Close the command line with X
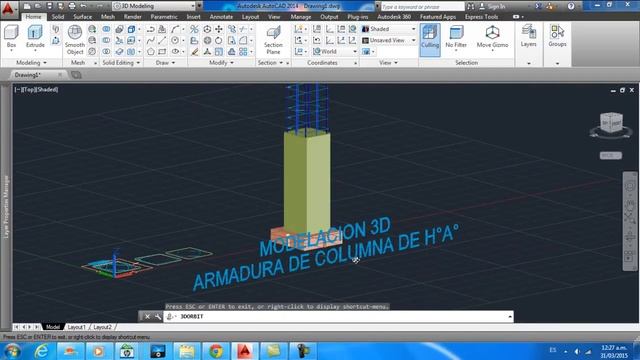This screenshot has width=640, height=360. [x=147, y=316]
